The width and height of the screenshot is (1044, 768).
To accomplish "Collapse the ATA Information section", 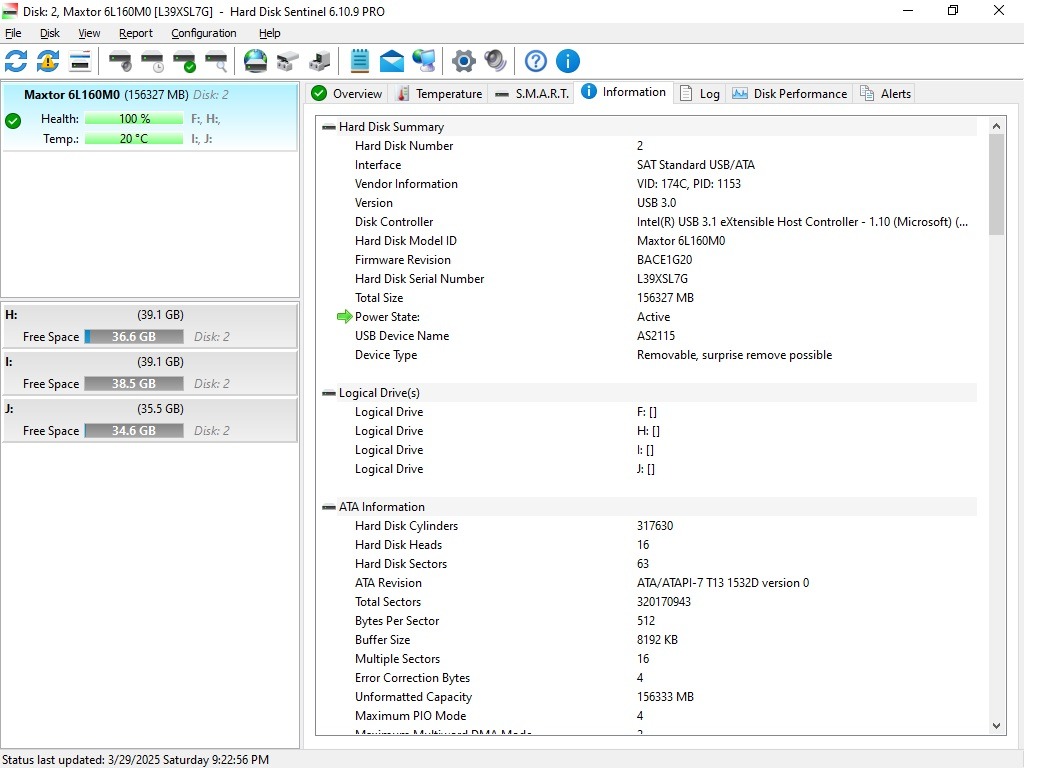I will pos(328,507).
